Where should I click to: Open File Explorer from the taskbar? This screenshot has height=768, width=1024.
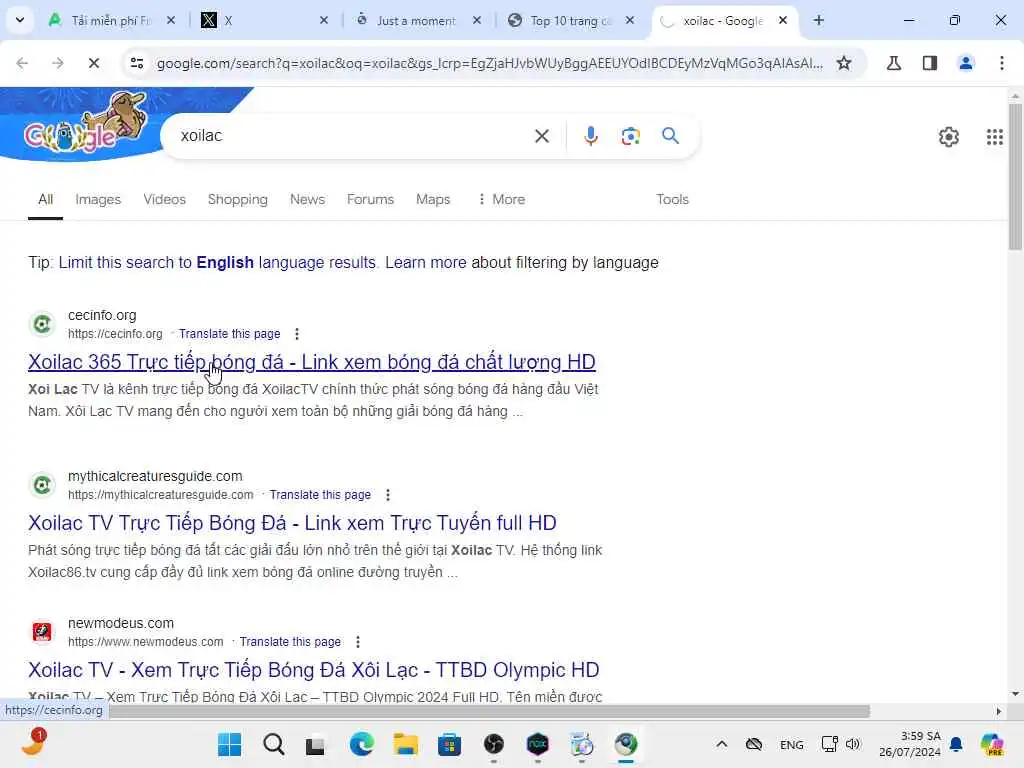(x=406, y=744)
